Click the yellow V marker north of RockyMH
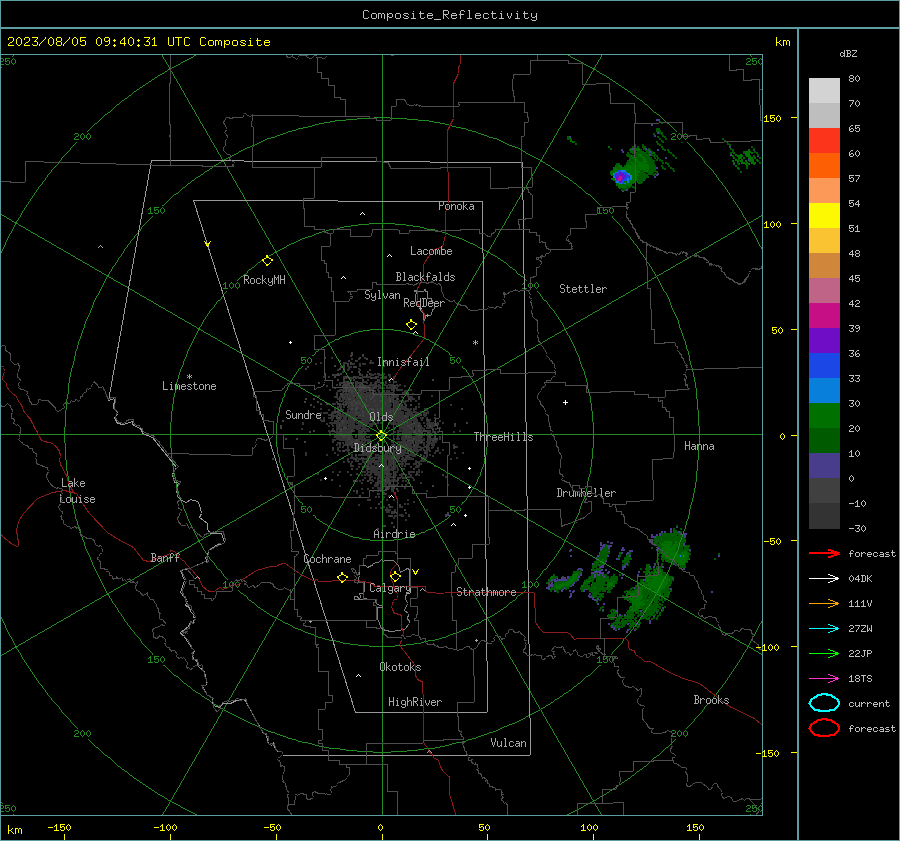Viewport: 900px width, 841px height. click(208, 244)
